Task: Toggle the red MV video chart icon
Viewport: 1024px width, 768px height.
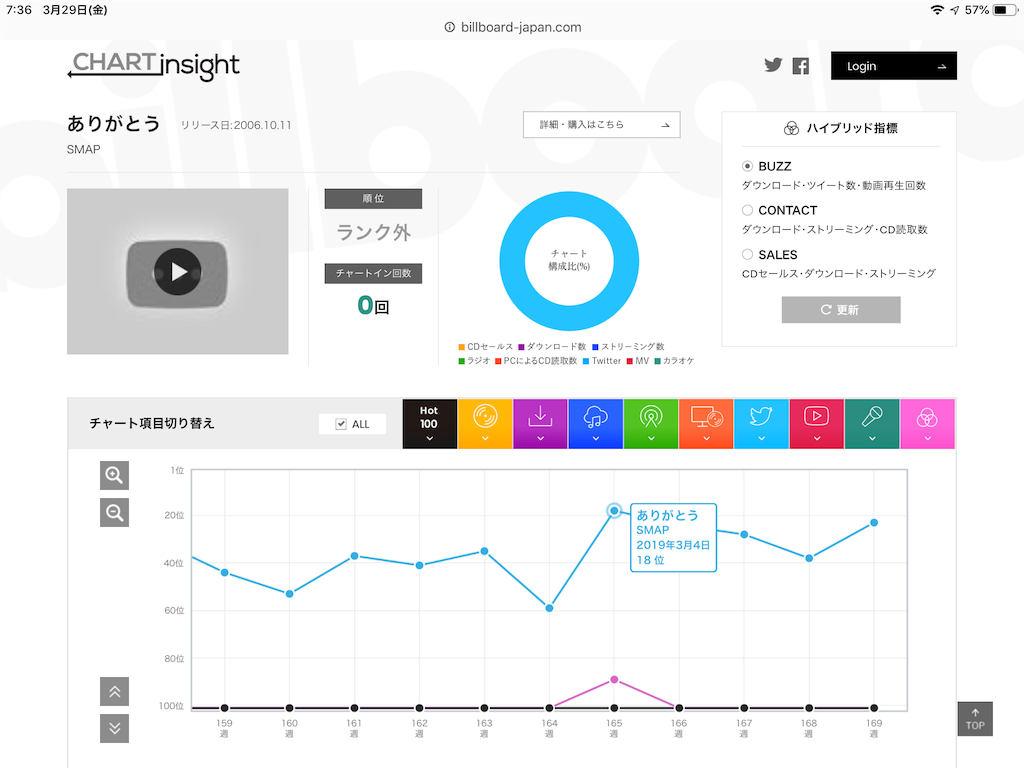Action: [x=816, y=424]
